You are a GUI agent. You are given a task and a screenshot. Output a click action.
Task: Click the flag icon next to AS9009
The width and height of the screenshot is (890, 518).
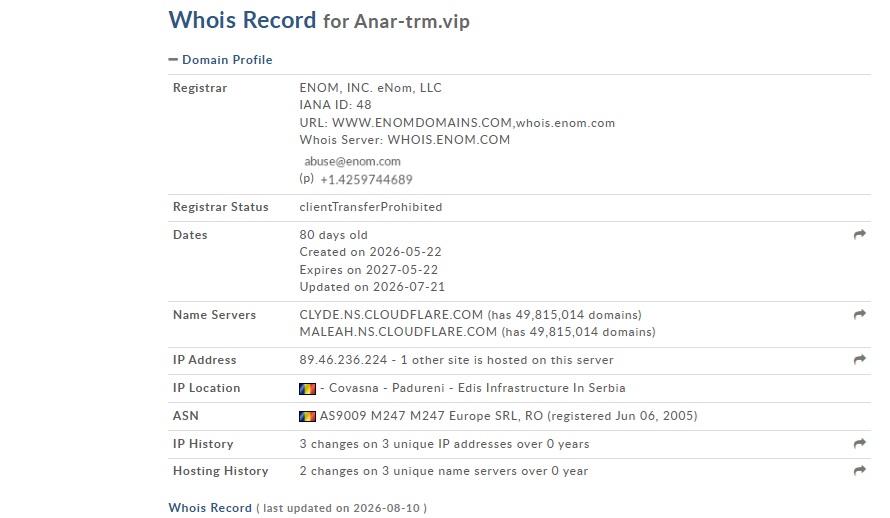pyautogui.click(x=307, y=416)
